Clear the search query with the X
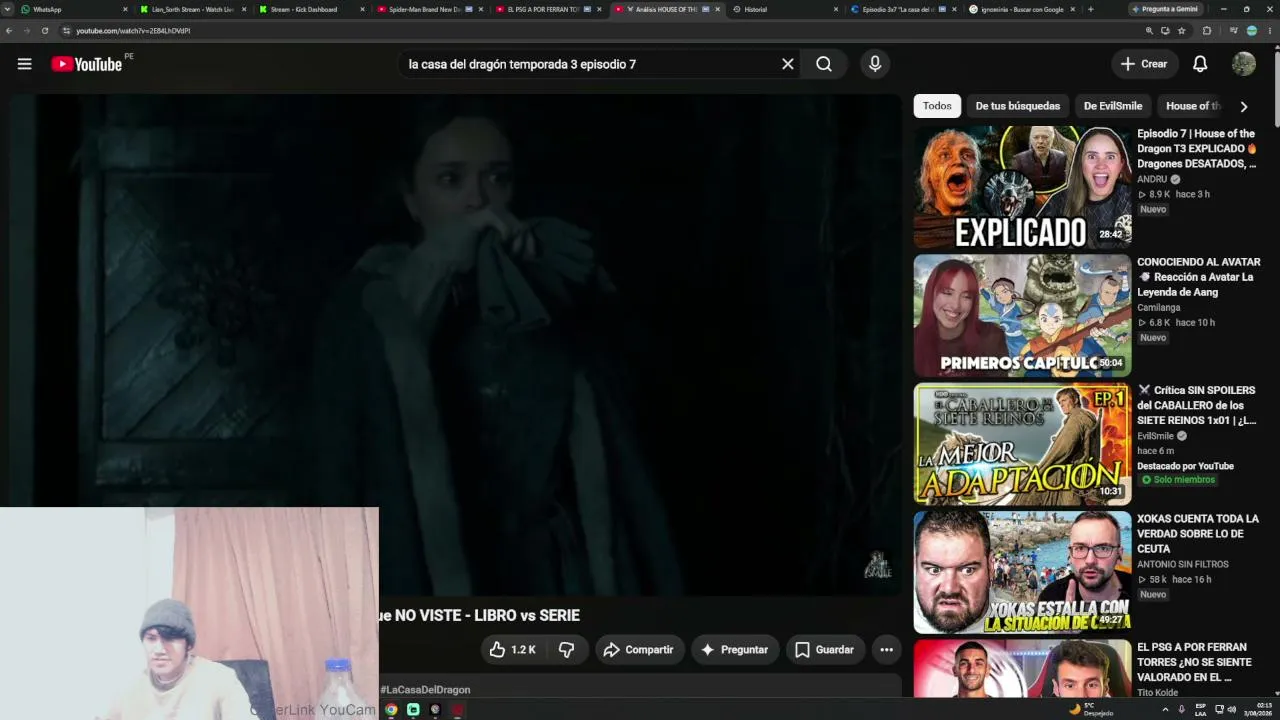The width and height of the screenshot is (1280, 720). pyautogui.click(x=788, y=64)
